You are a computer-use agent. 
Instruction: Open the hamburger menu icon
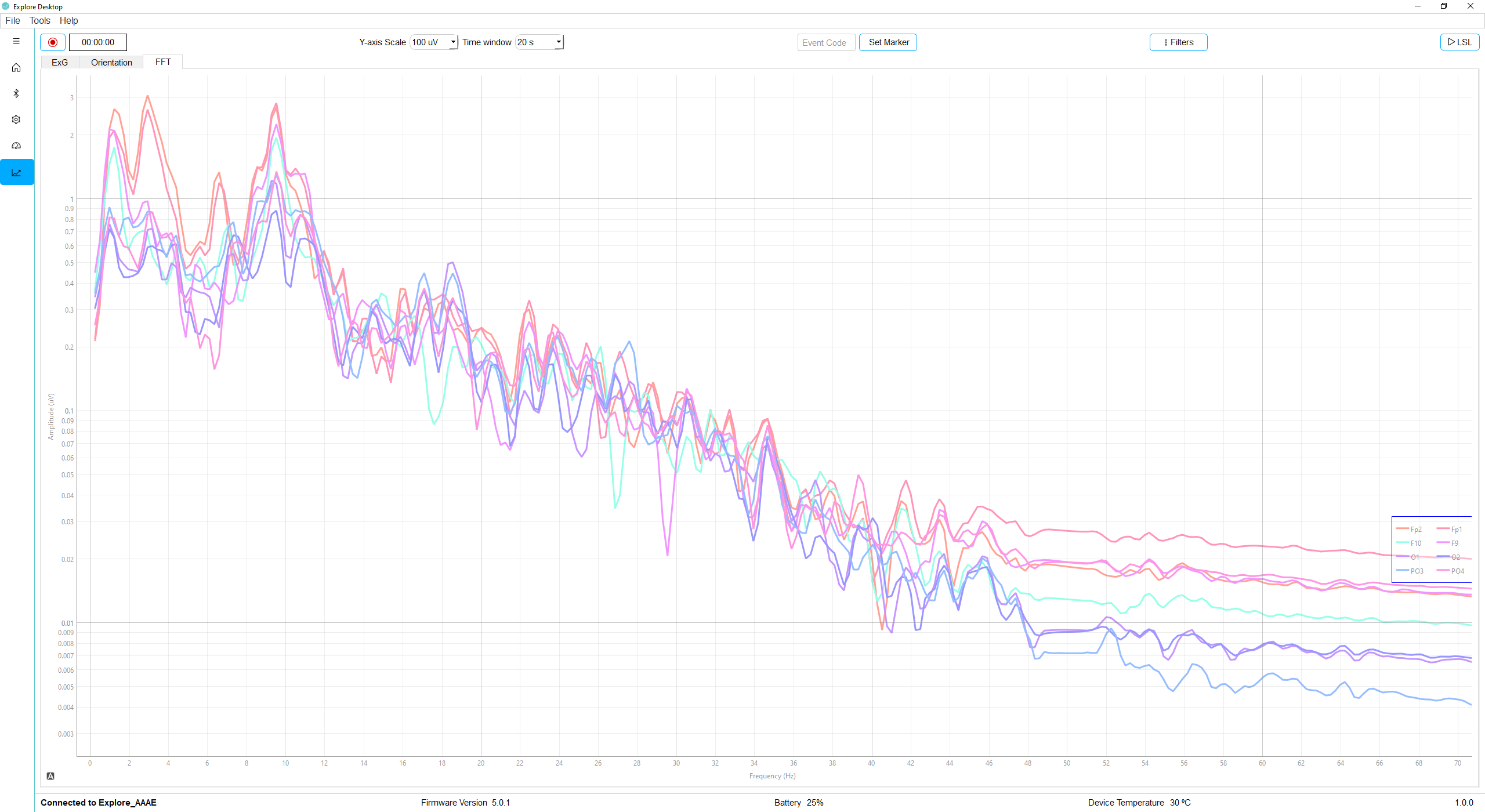pos(16,41)
